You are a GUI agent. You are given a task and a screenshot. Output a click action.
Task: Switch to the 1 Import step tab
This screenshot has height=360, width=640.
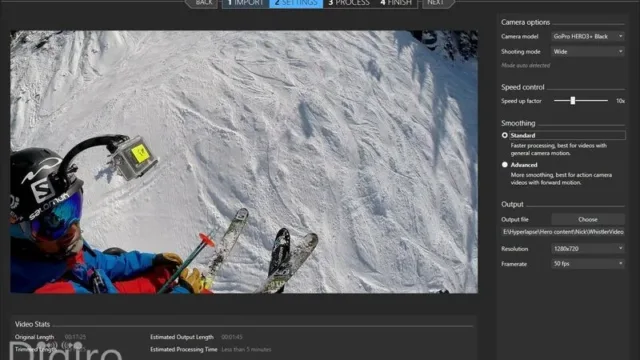[x=246, y=3]
